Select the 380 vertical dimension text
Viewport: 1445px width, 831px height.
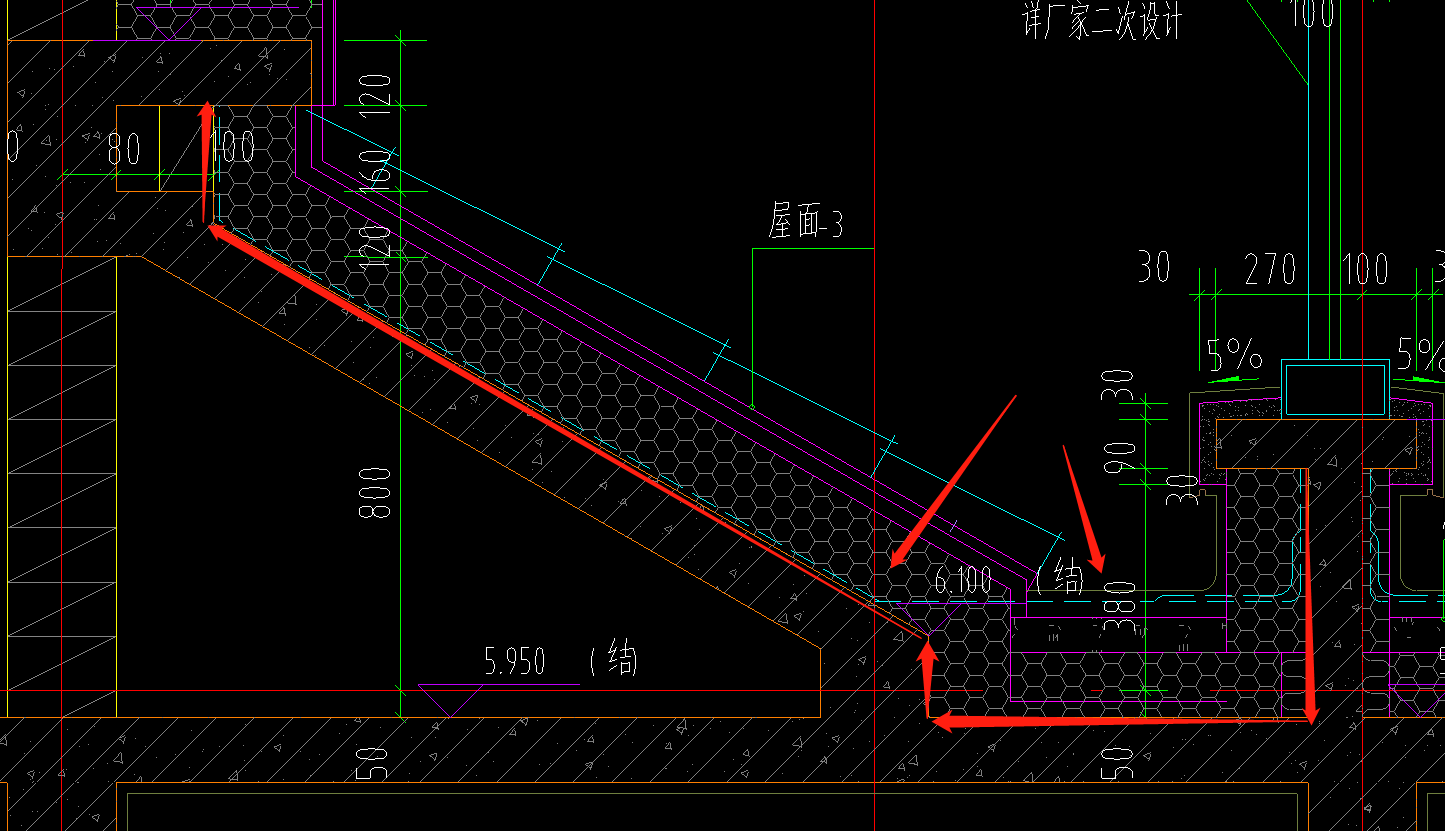1122,608
